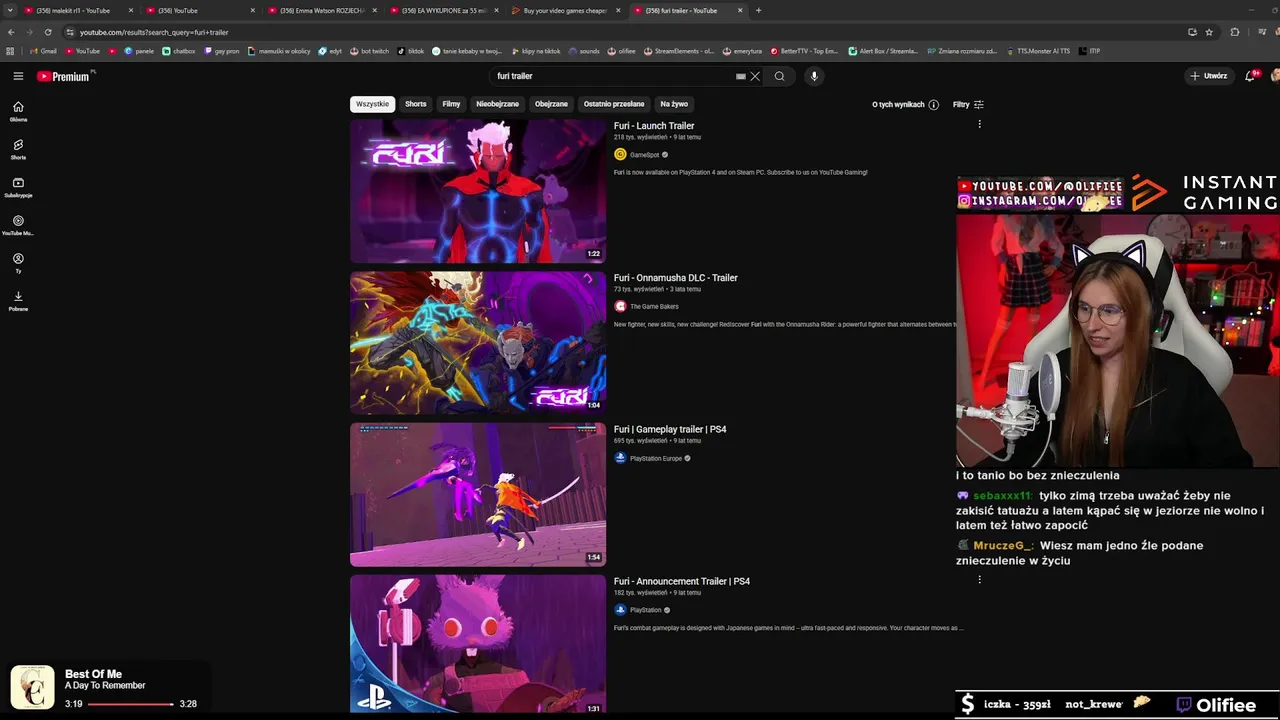Open the Filtry filters panel
This screenshot has height=720, width=1280.
point(968,104)
